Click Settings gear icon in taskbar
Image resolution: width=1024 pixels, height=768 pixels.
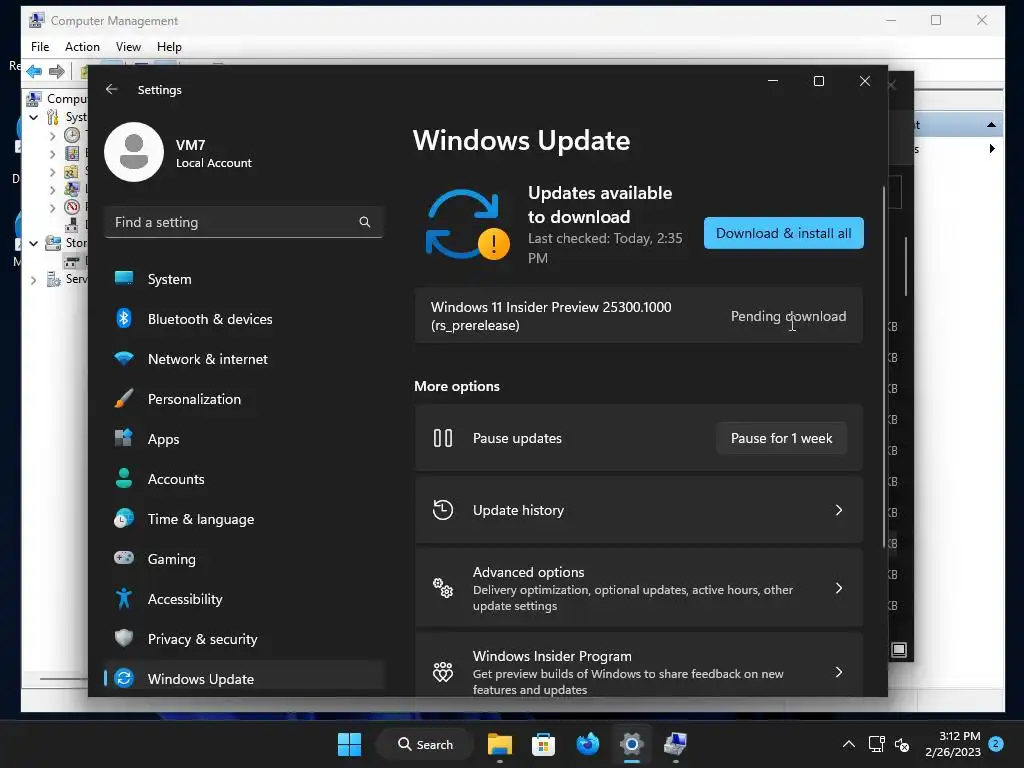[x=632, y=744]
